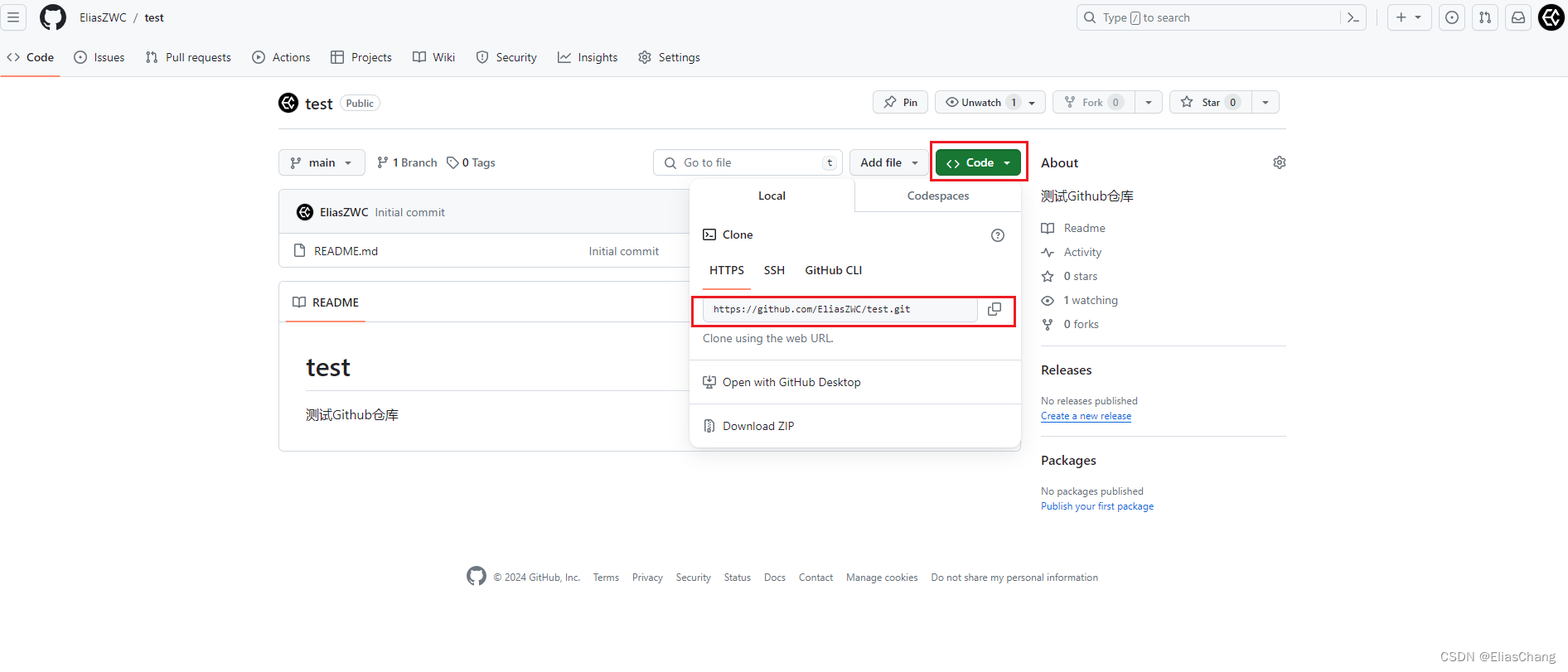Open the clone help question-mark icon

[x=998, y=235]
